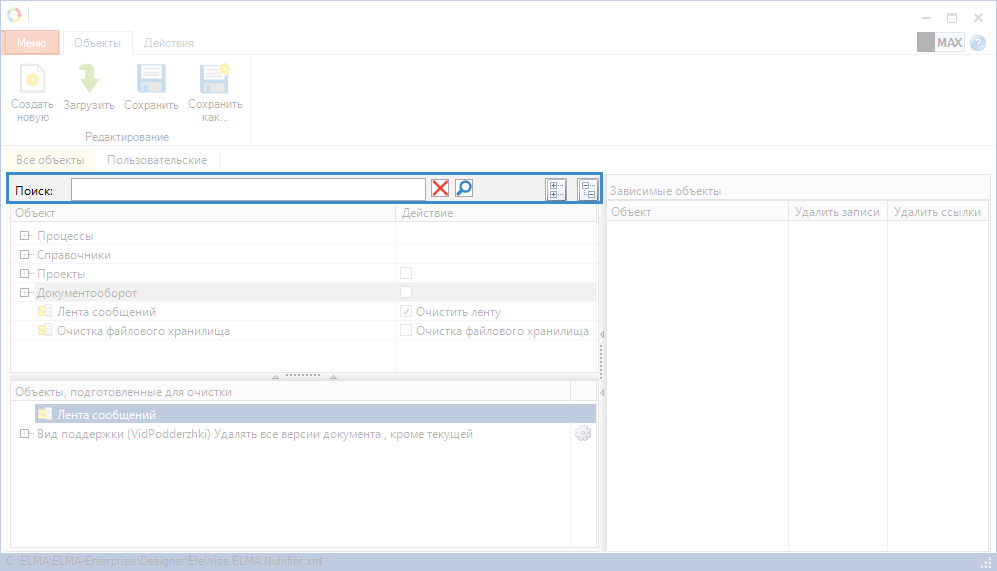
Task: Collapse the Документооборот tree node
Action: pos(24,293)
